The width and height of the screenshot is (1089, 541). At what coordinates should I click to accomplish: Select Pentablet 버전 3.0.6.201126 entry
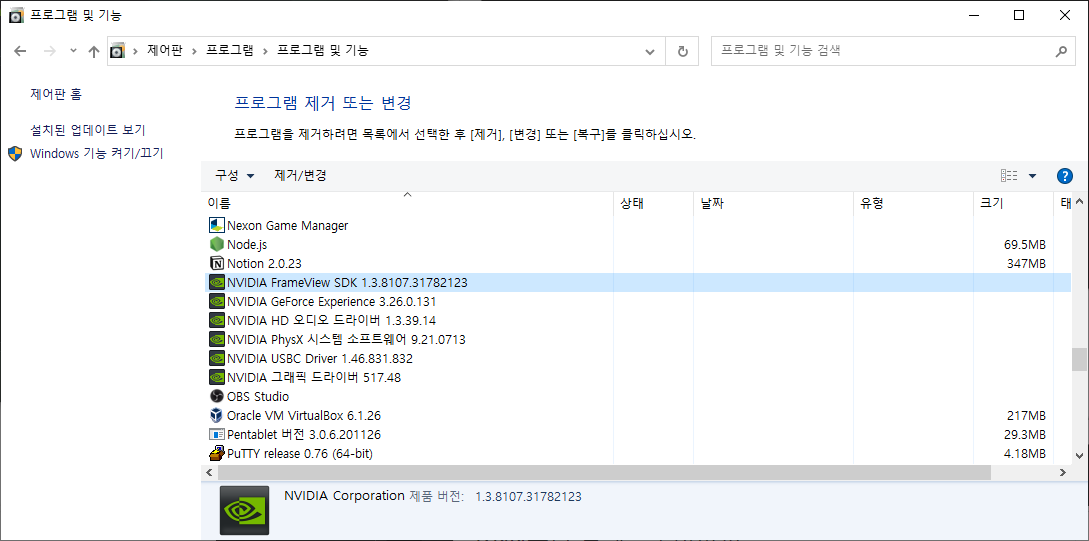pyautogui.click(x=304, y=435)
